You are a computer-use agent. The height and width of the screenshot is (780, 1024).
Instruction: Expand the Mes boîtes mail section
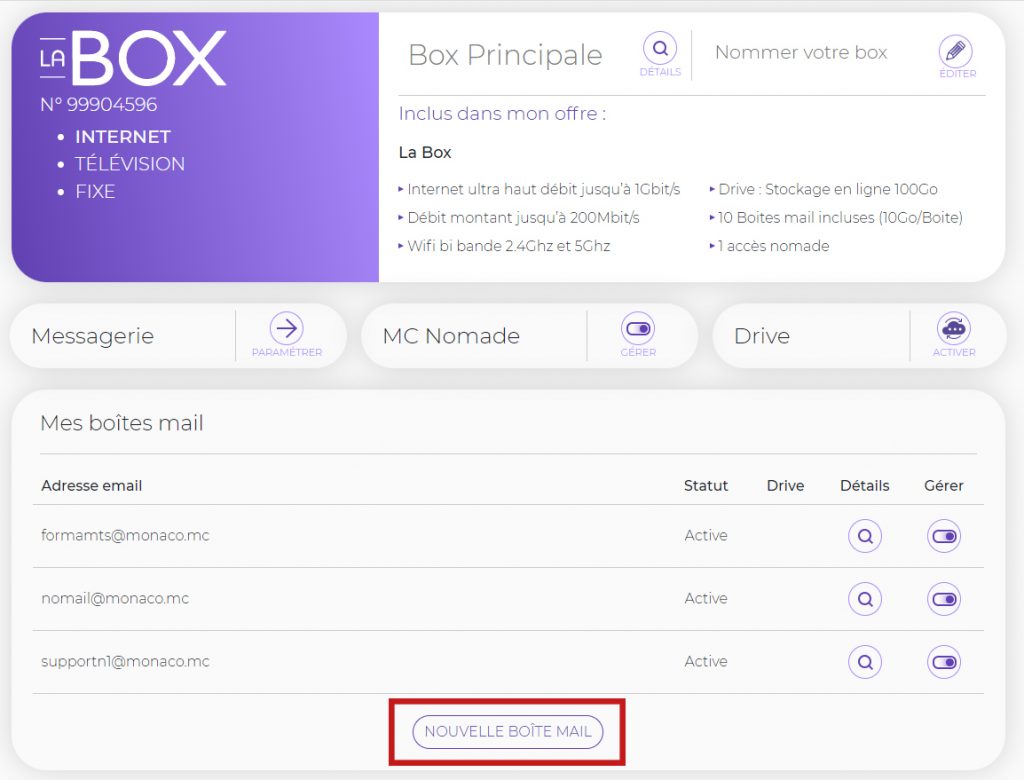point(121,423)
